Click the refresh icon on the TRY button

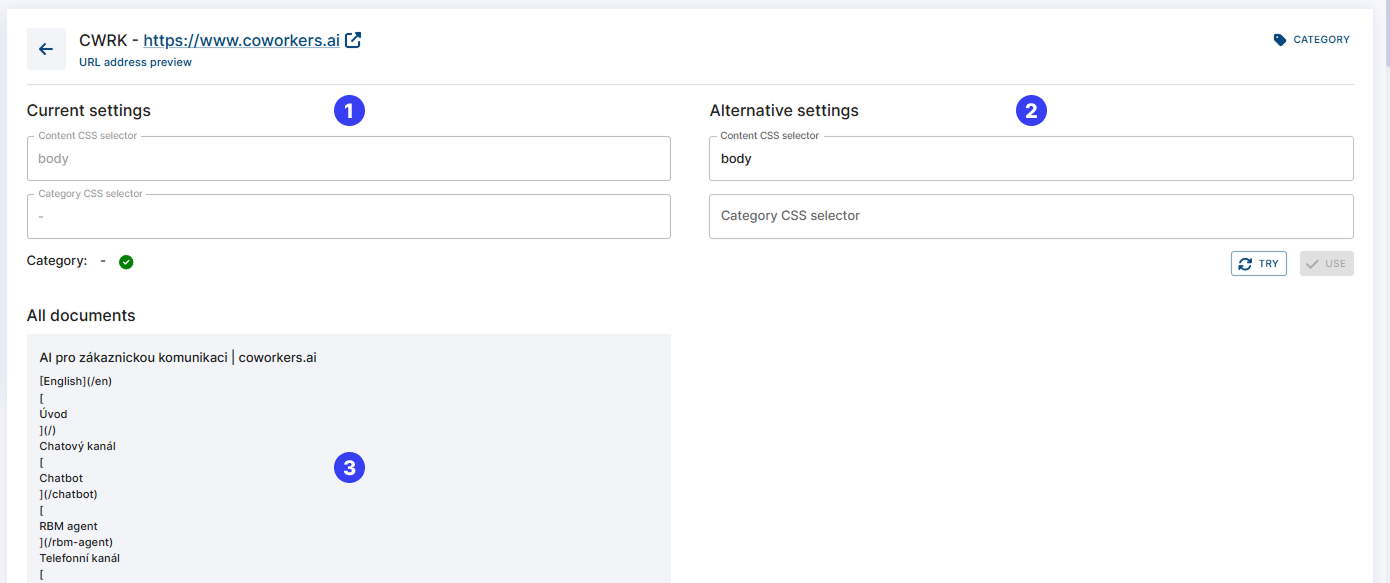coord(1245,264)
